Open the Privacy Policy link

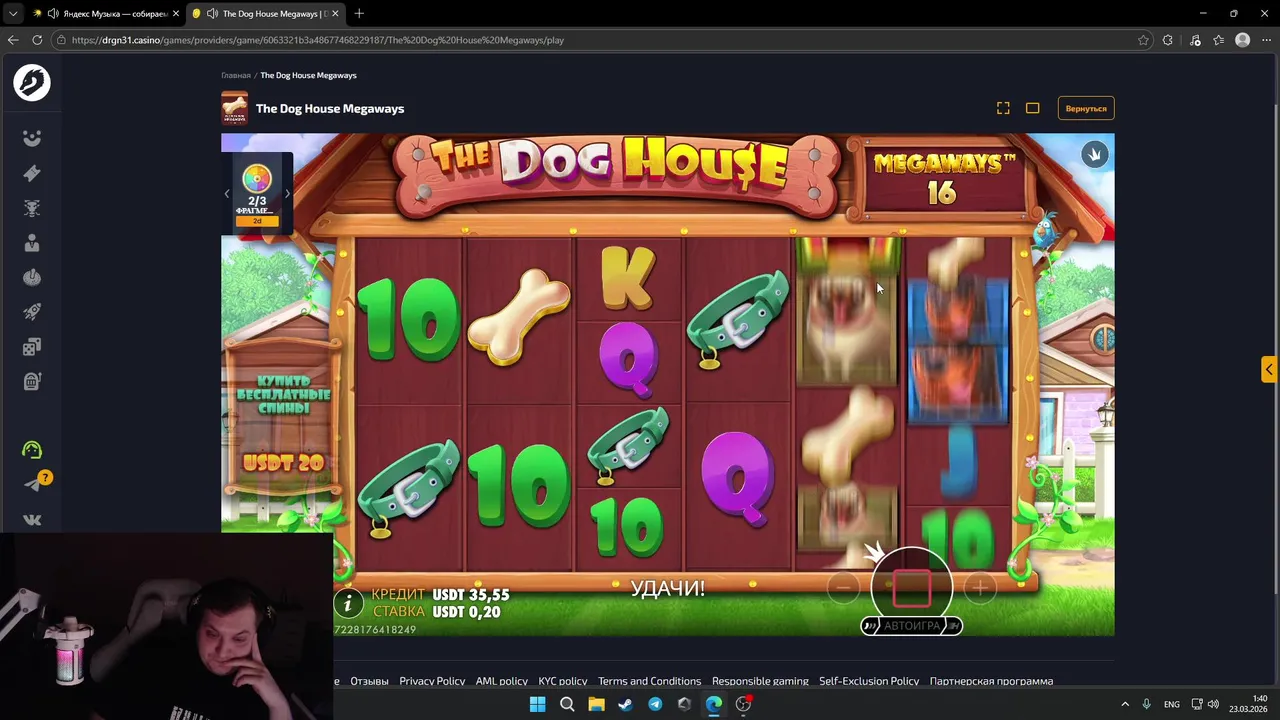[x=432, y=681]
